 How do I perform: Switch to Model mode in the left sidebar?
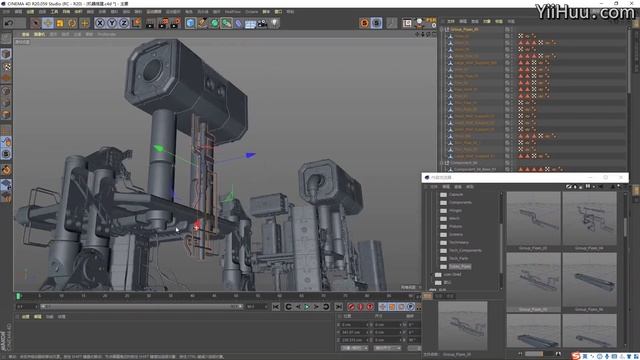click(x=6, y=54)
